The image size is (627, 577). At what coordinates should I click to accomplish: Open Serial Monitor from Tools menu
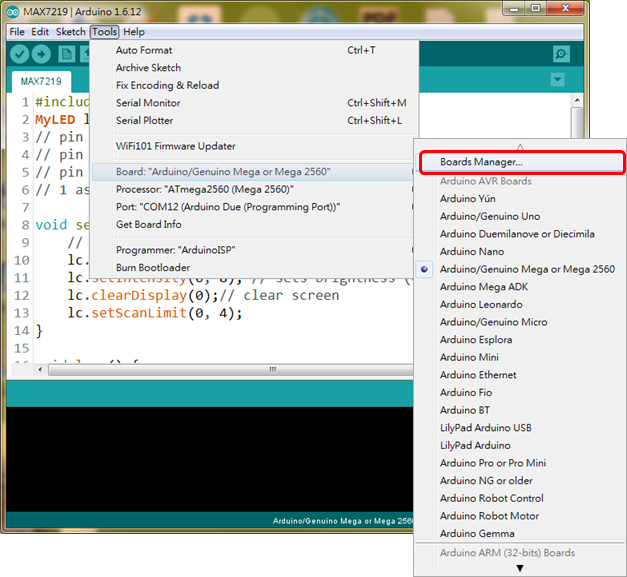(x=255, y=103)
